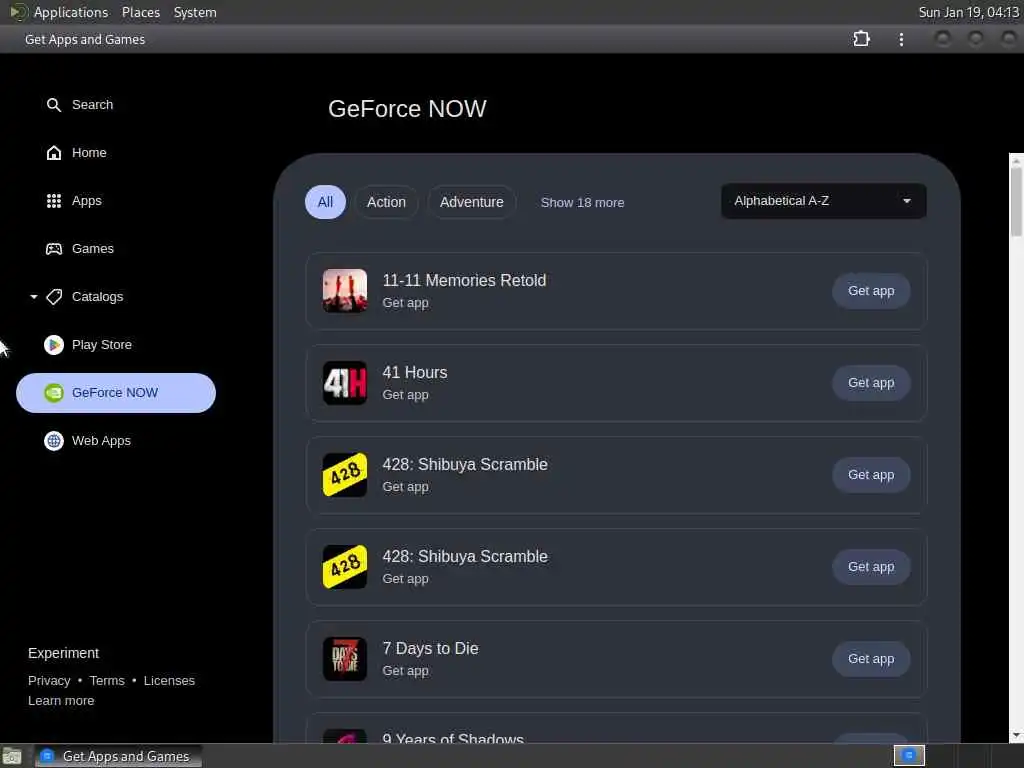The height and width of the screenshot is (768, 1024).
Task: Open the extensions puzzle icon in title bar
Action: pos(861,39)
